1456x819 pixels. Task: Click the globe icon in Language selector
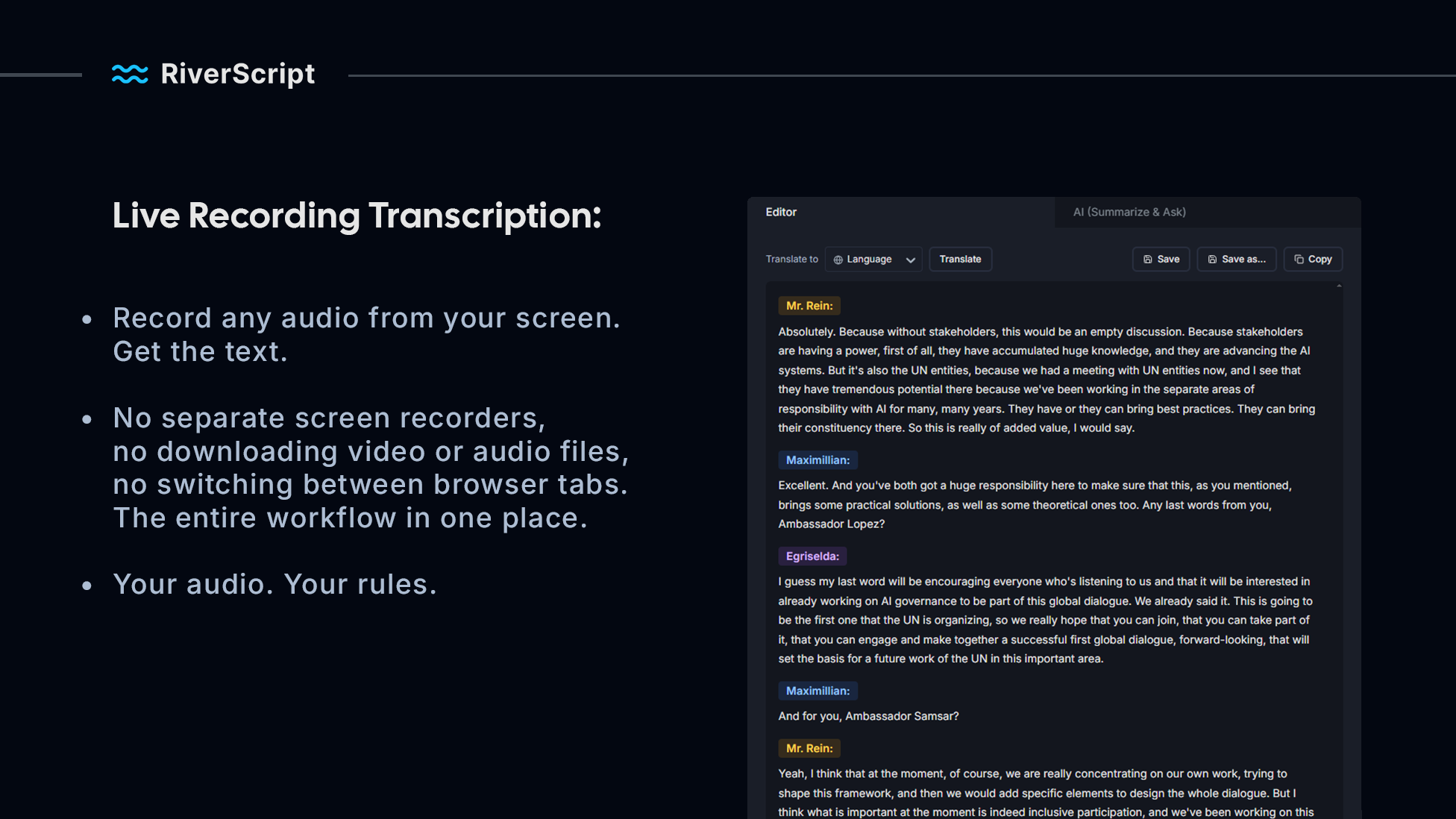point(838,260)
